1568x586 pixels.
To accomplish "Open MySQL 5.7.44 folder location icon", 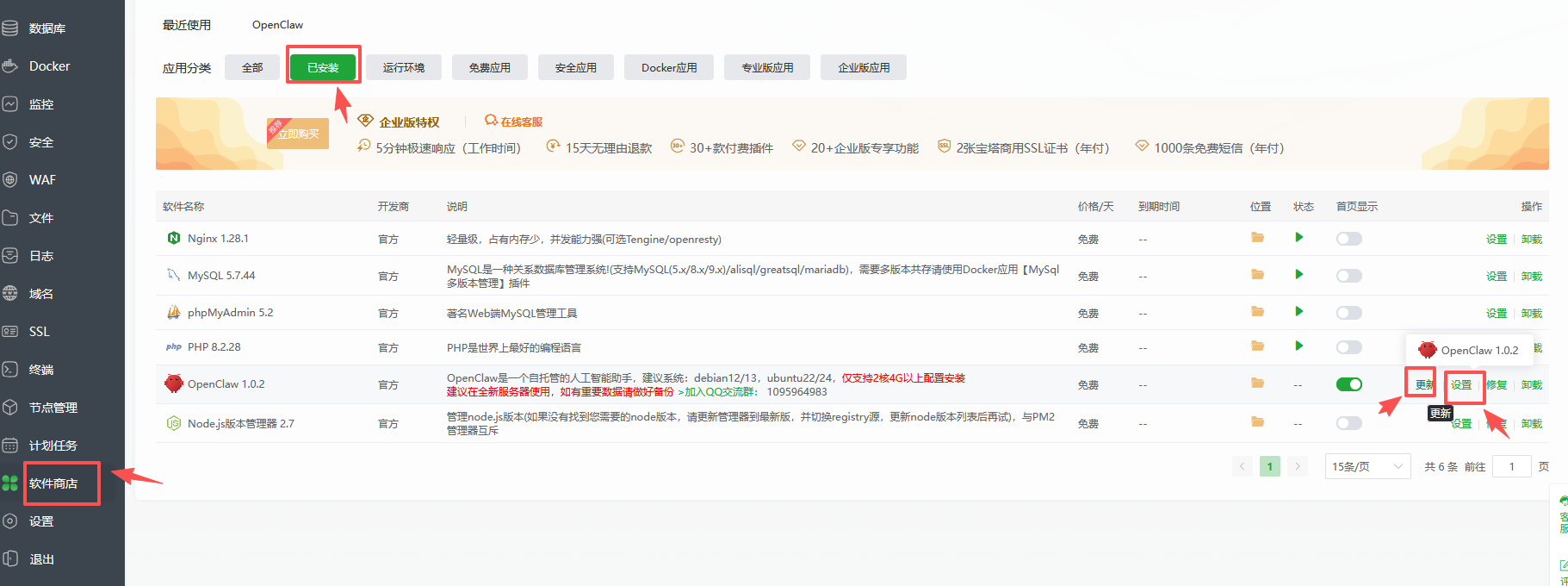I will 1258,274.
